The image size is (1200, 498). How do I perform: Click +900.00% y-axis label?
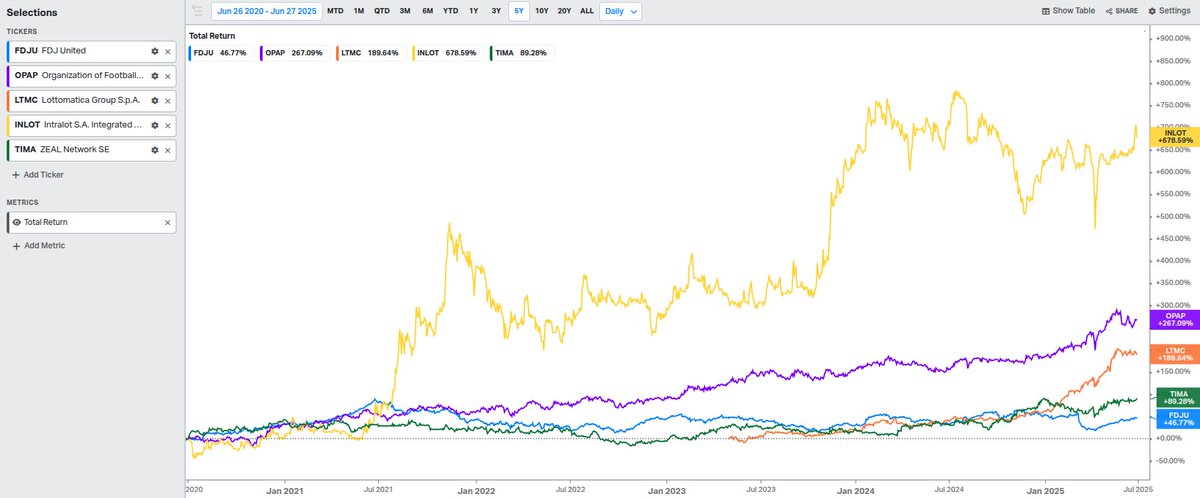[1174, 38]
